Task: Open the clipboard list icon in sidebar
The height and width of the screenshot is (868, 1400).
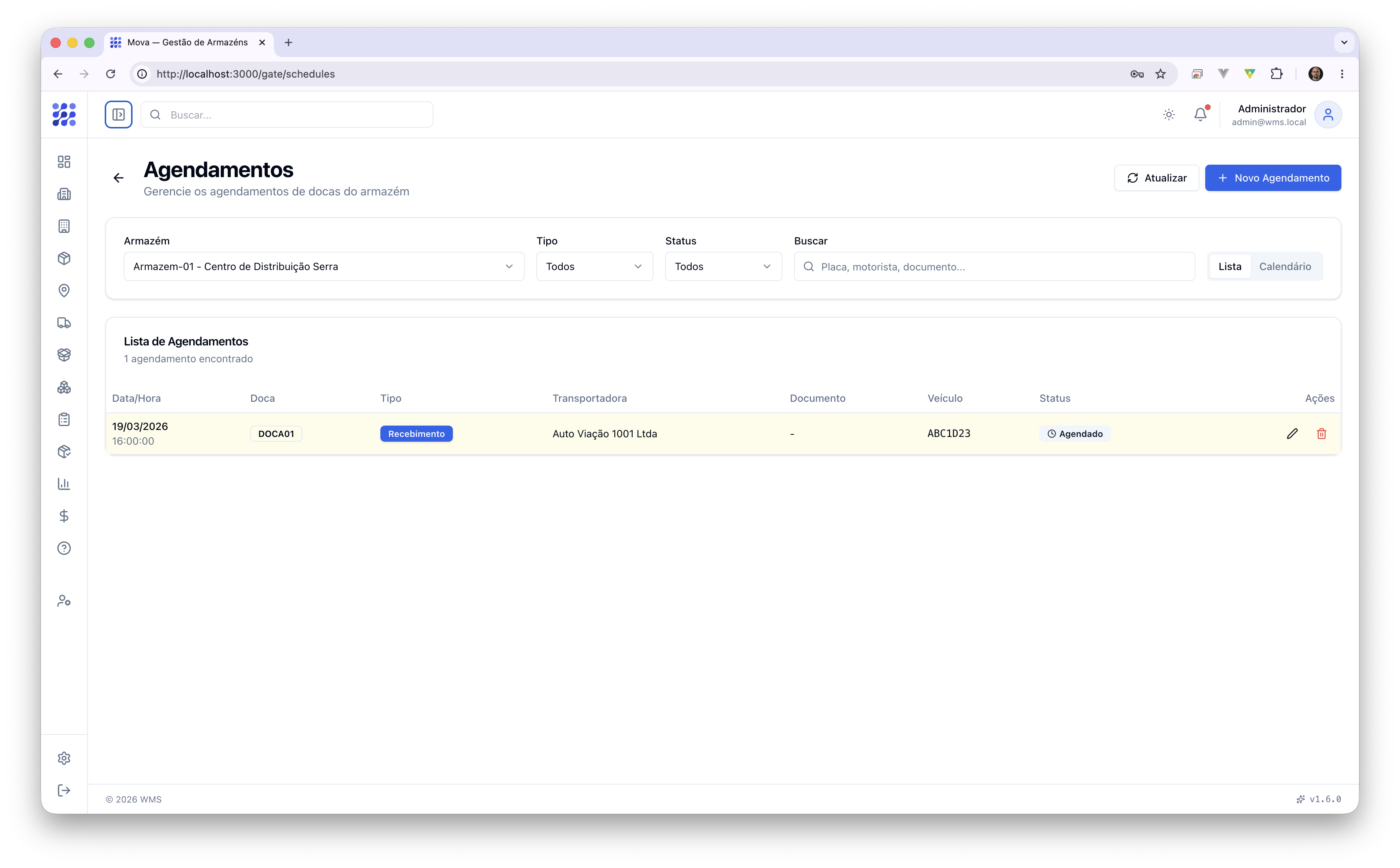Action: pyautogui.click(x=64, y=420)
